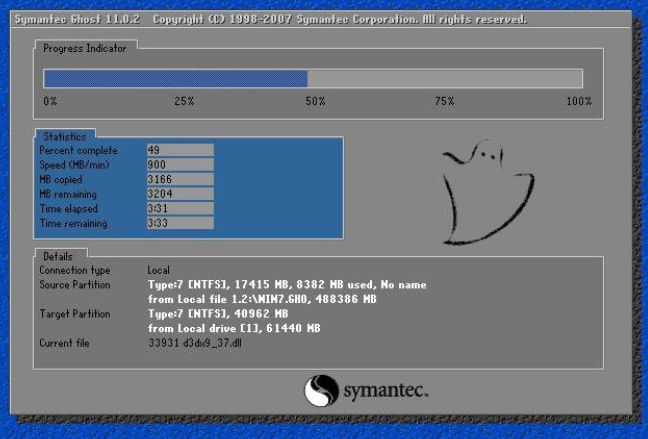
Task: Click the 100% mark label
Action: [579, 101]
